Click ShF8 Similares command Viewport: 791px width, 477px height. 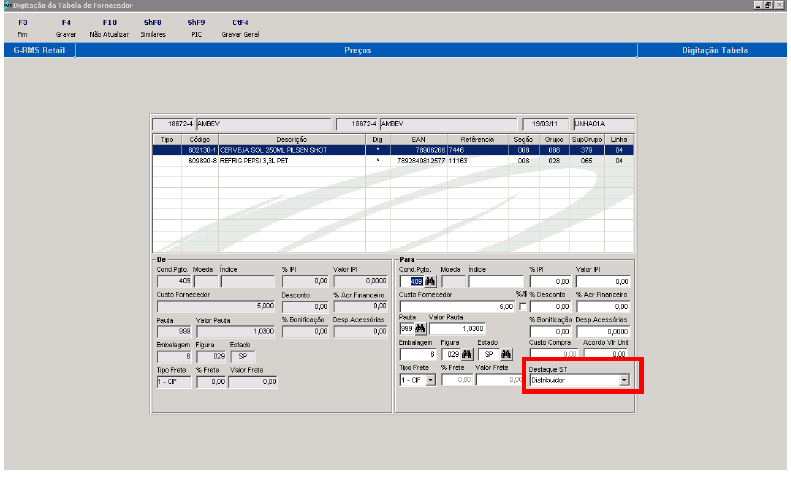(x=153, y=28)
